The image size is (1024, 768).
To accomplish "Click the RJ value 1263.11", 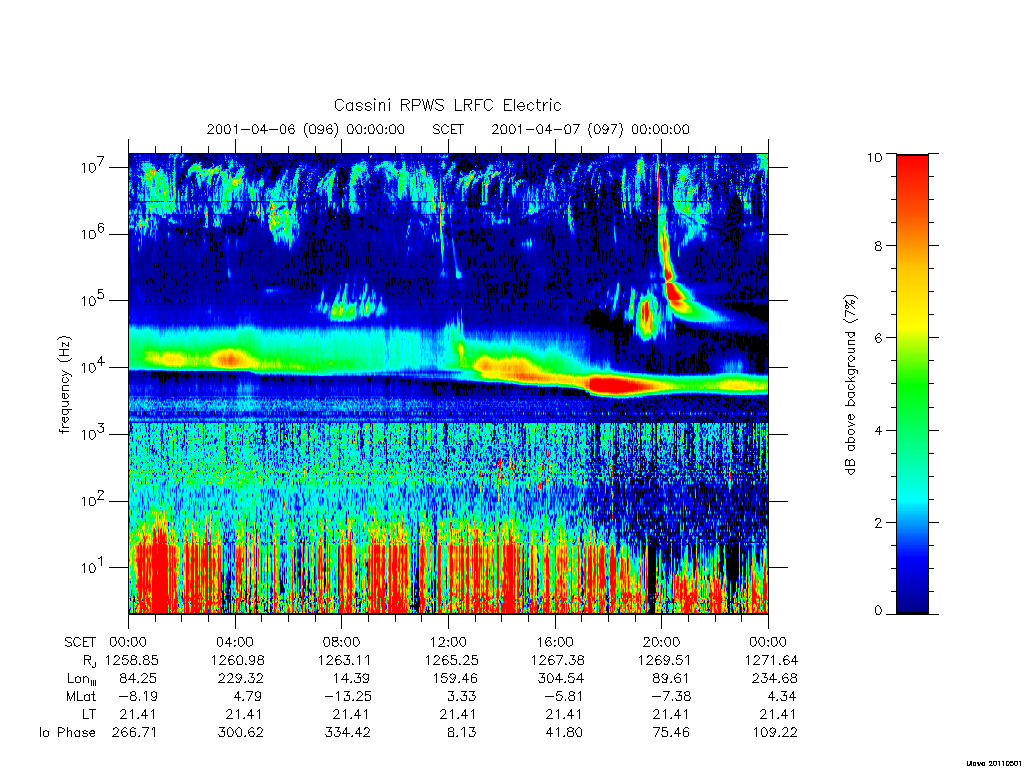I will point(345,660).
